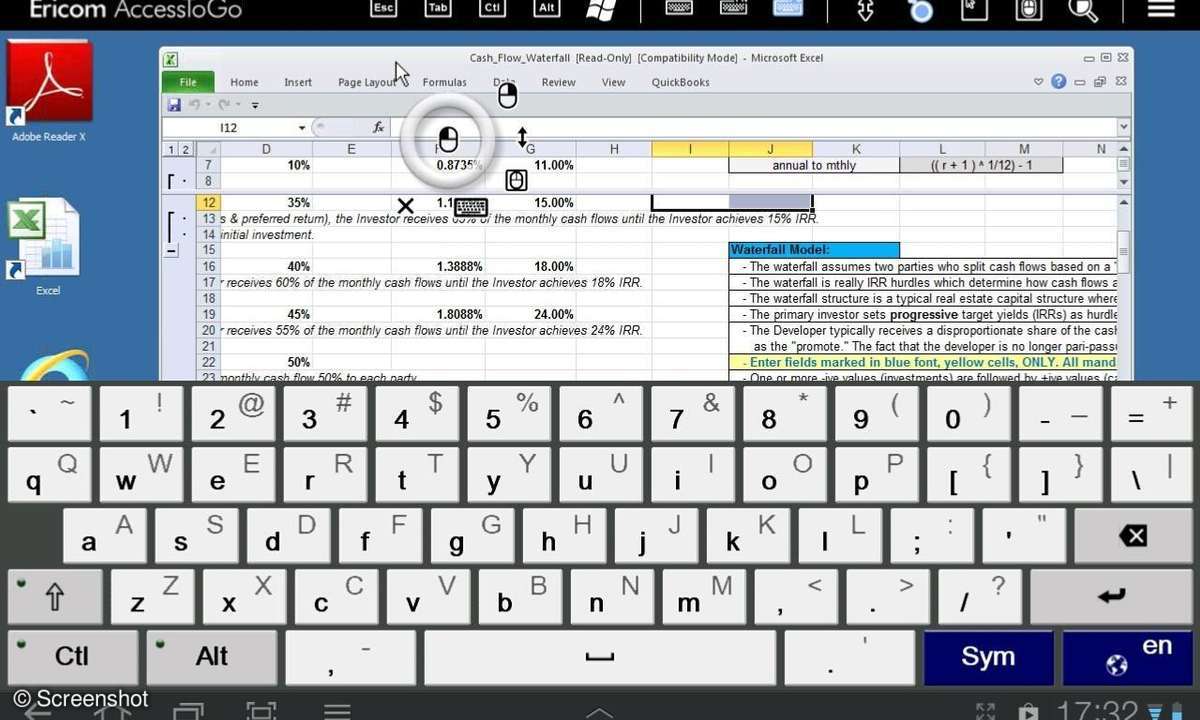Click cell showing 18.00%
1200x720 pixels.
click(x=554, y=266)
